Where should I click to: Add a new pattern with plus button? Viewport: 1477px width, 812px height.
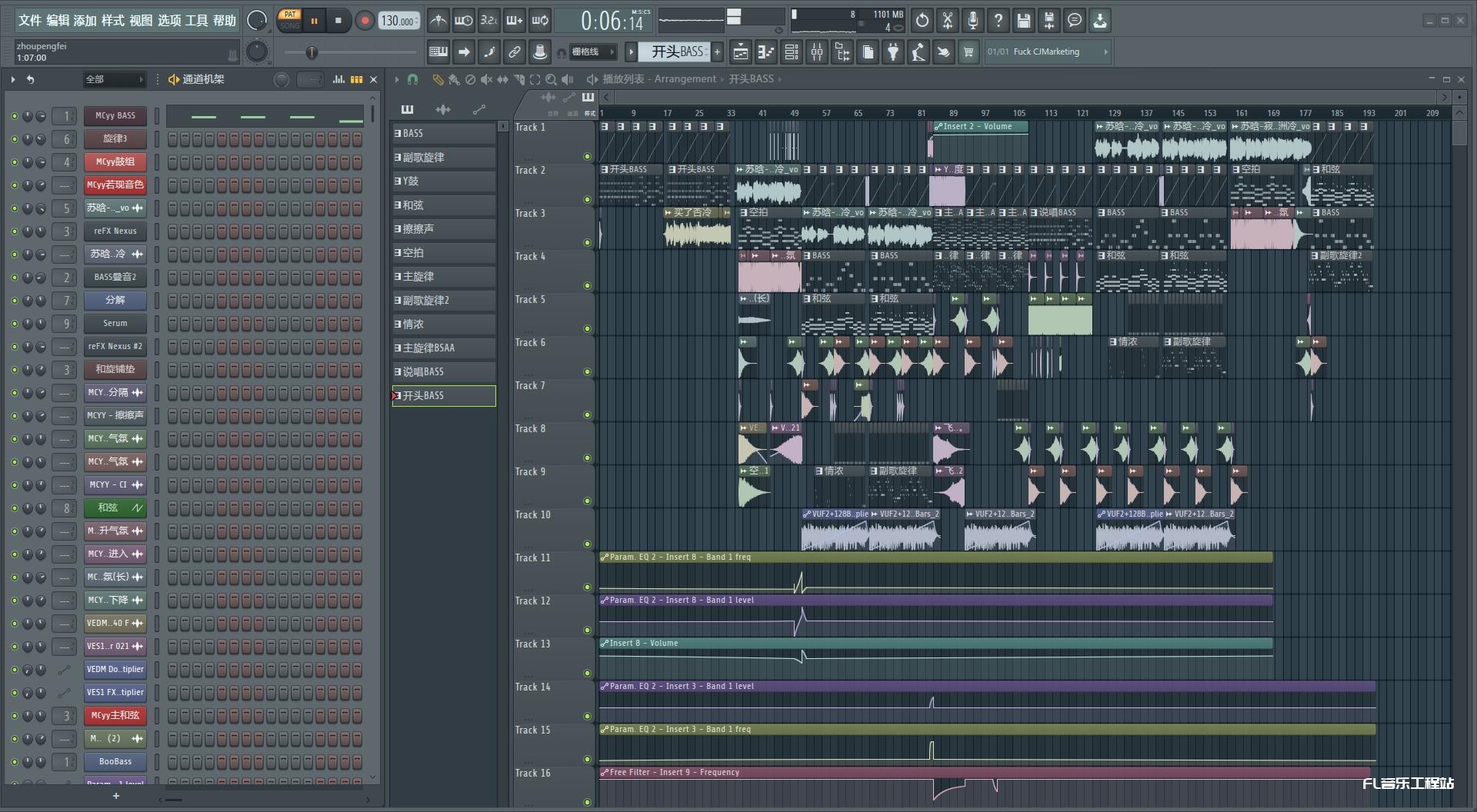point(718,52)
